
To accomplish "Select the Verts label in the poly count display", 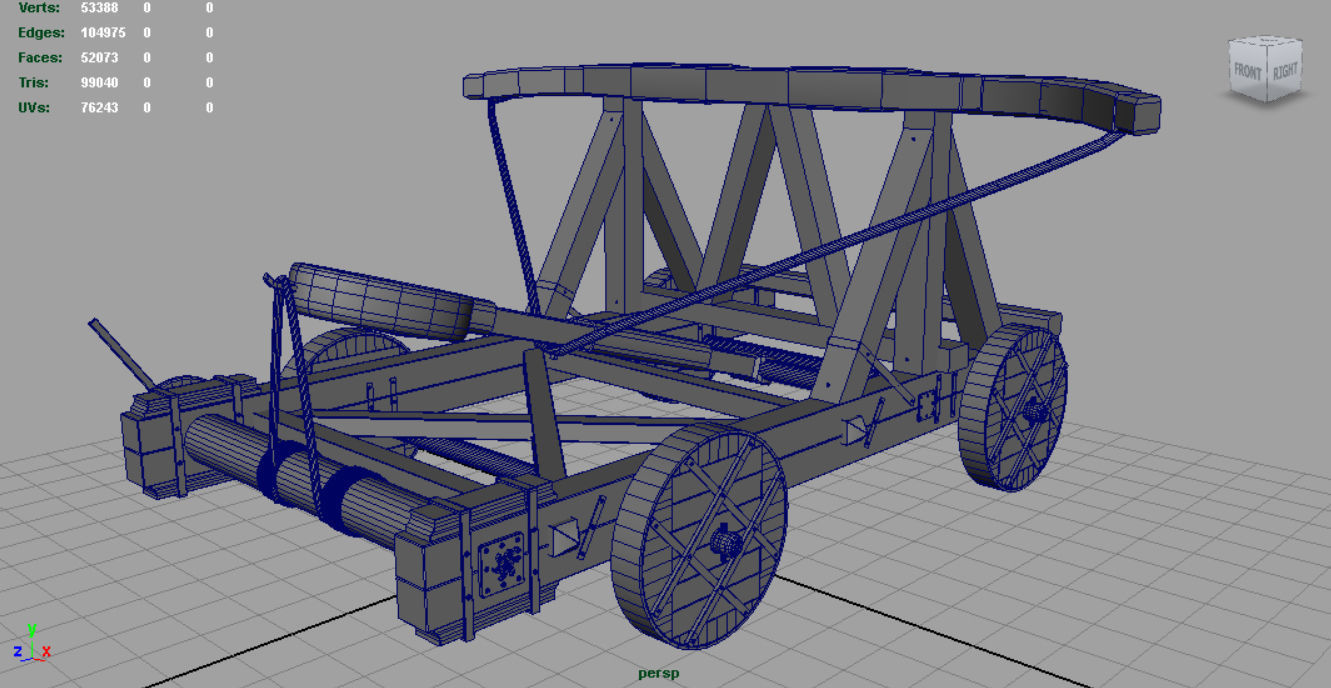I will coord(39,8).
